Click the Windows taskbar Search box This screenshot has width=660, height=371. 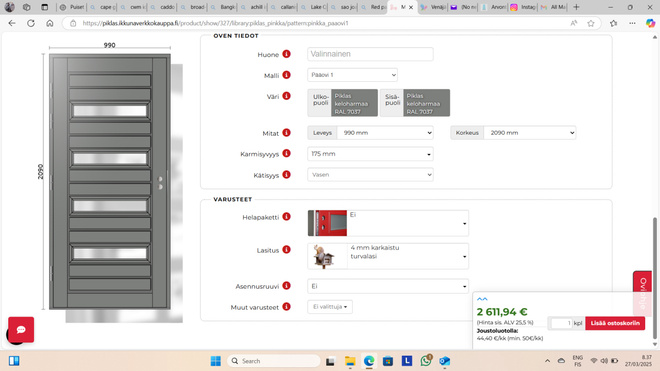coord(274,361)
